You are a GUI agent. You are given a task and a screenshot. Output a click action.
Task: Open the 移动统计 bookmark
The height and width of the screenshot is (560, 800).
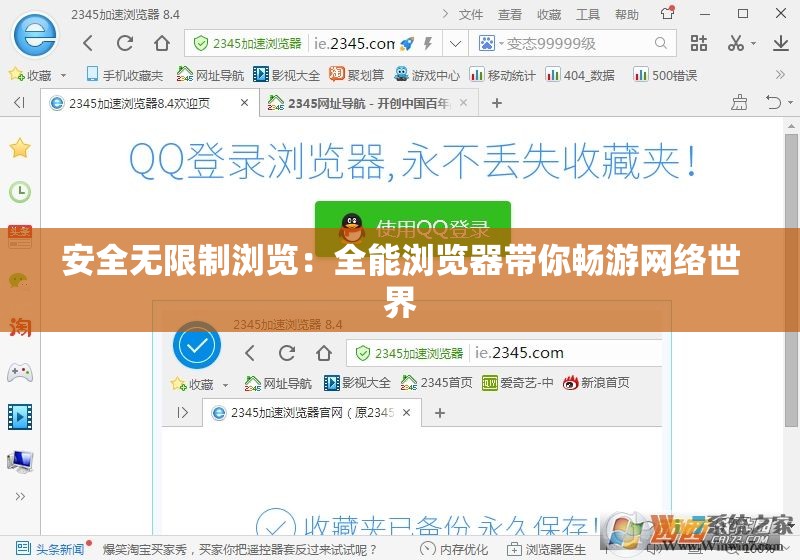click(x=503, y=75)
